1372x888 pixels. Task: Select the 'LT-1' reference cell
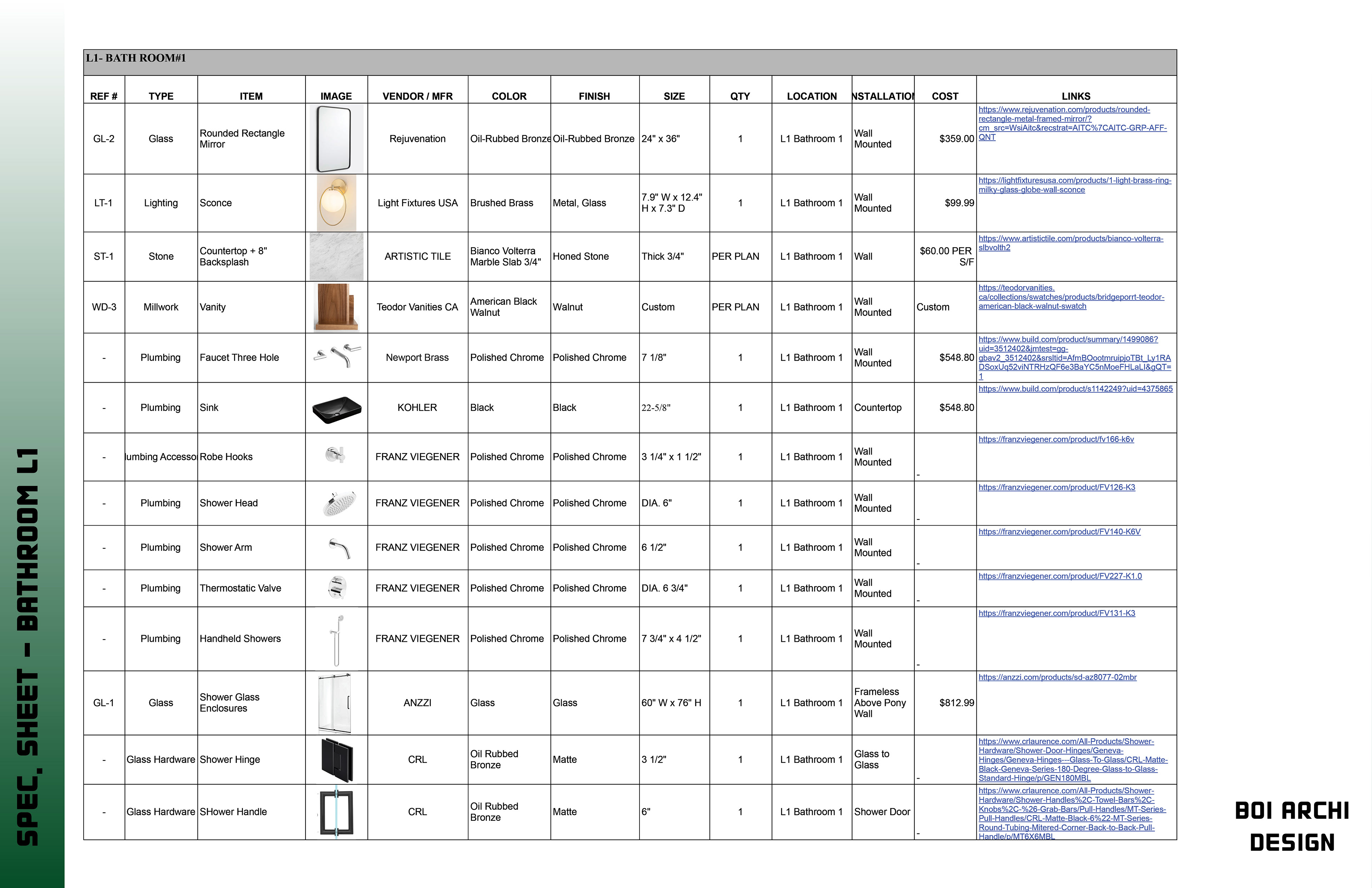tap(104, 203)
